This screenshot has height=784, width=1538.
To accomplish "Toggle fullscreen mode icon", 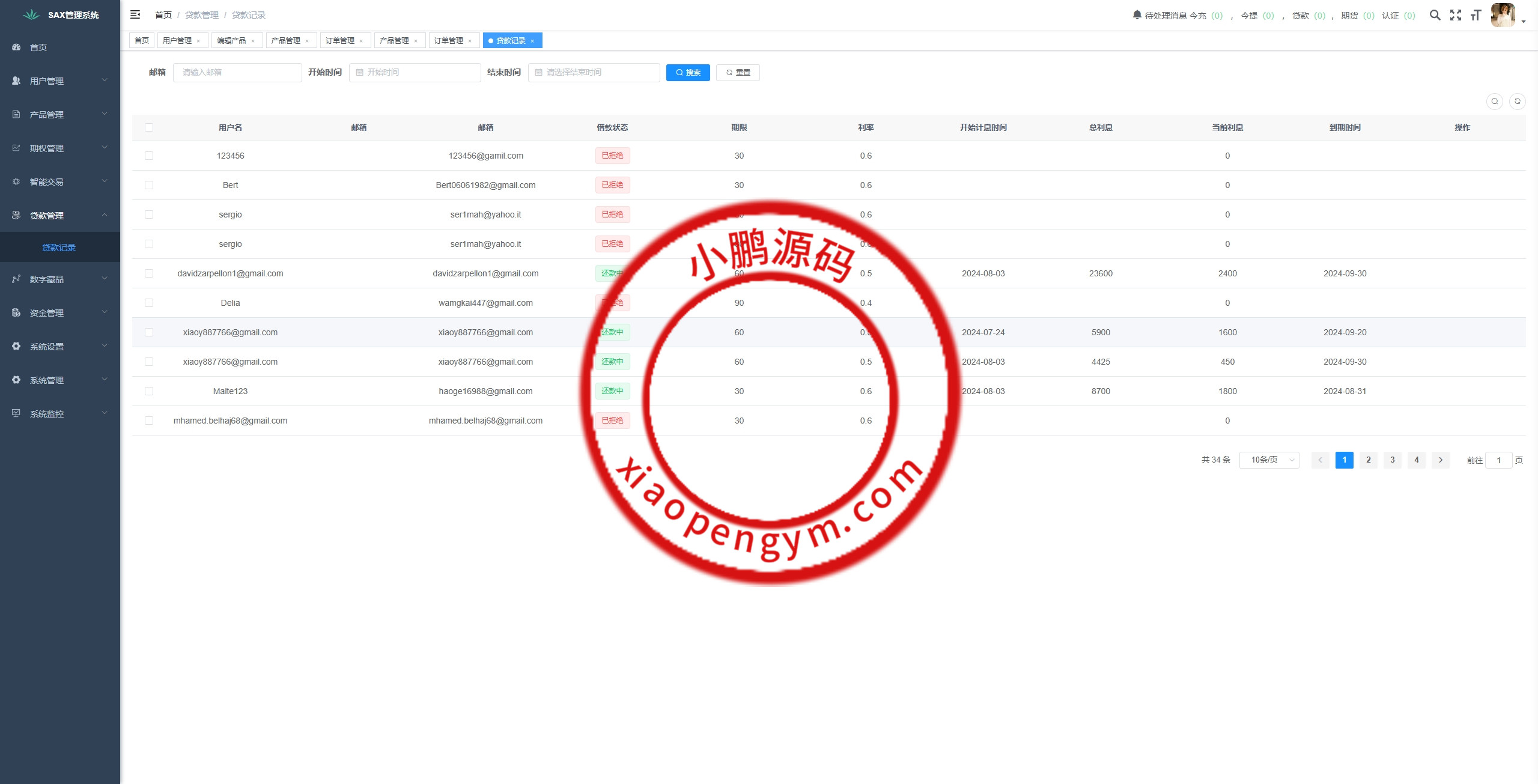I will 1455,15.
